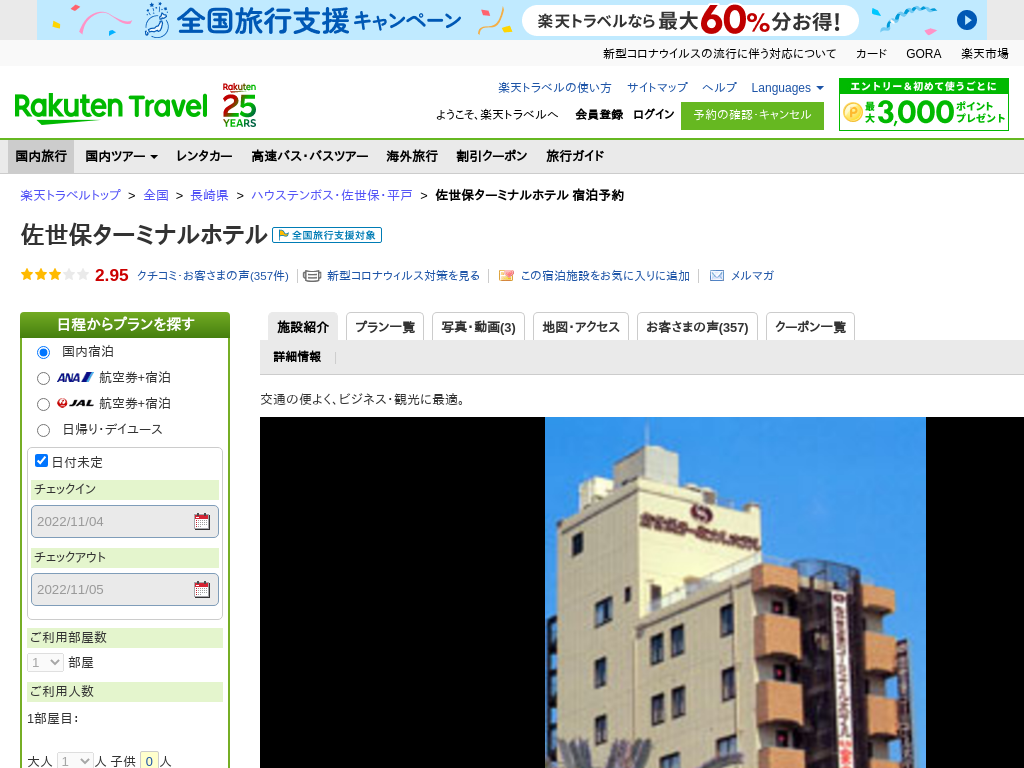Viewport: 1024px width, 768px height.
Task: Click the 子供 count input field
Action: (150, 761)
